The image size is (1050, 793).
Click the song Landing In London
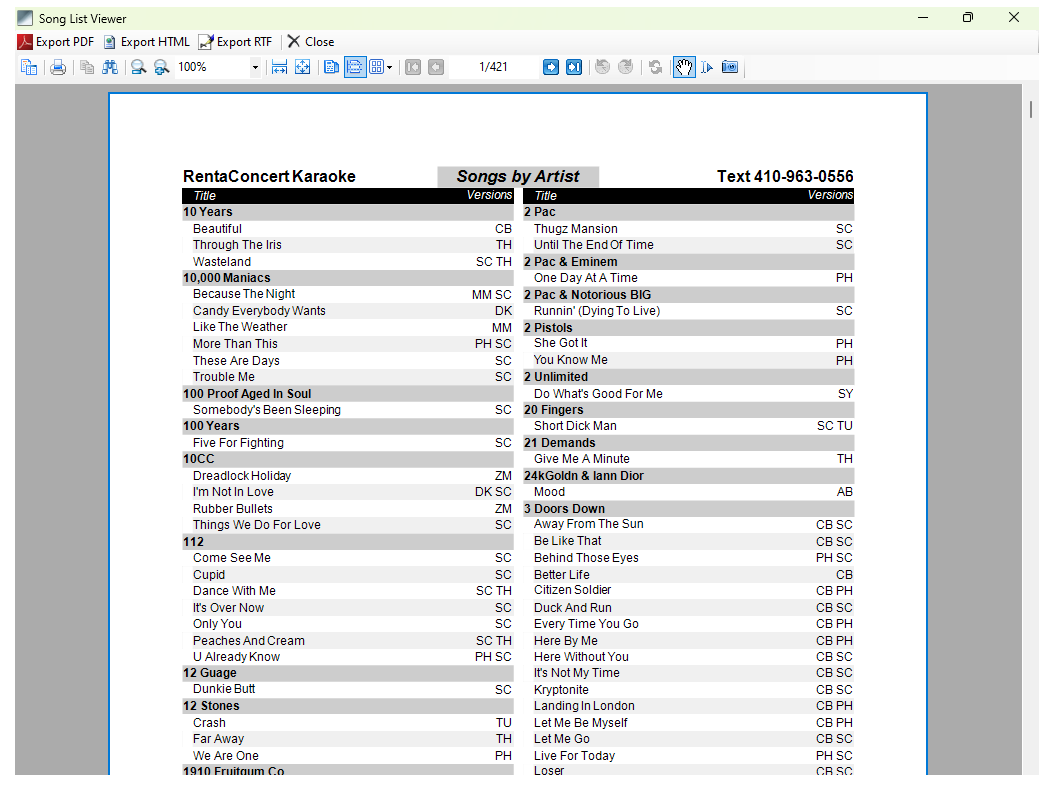point(584,706)
